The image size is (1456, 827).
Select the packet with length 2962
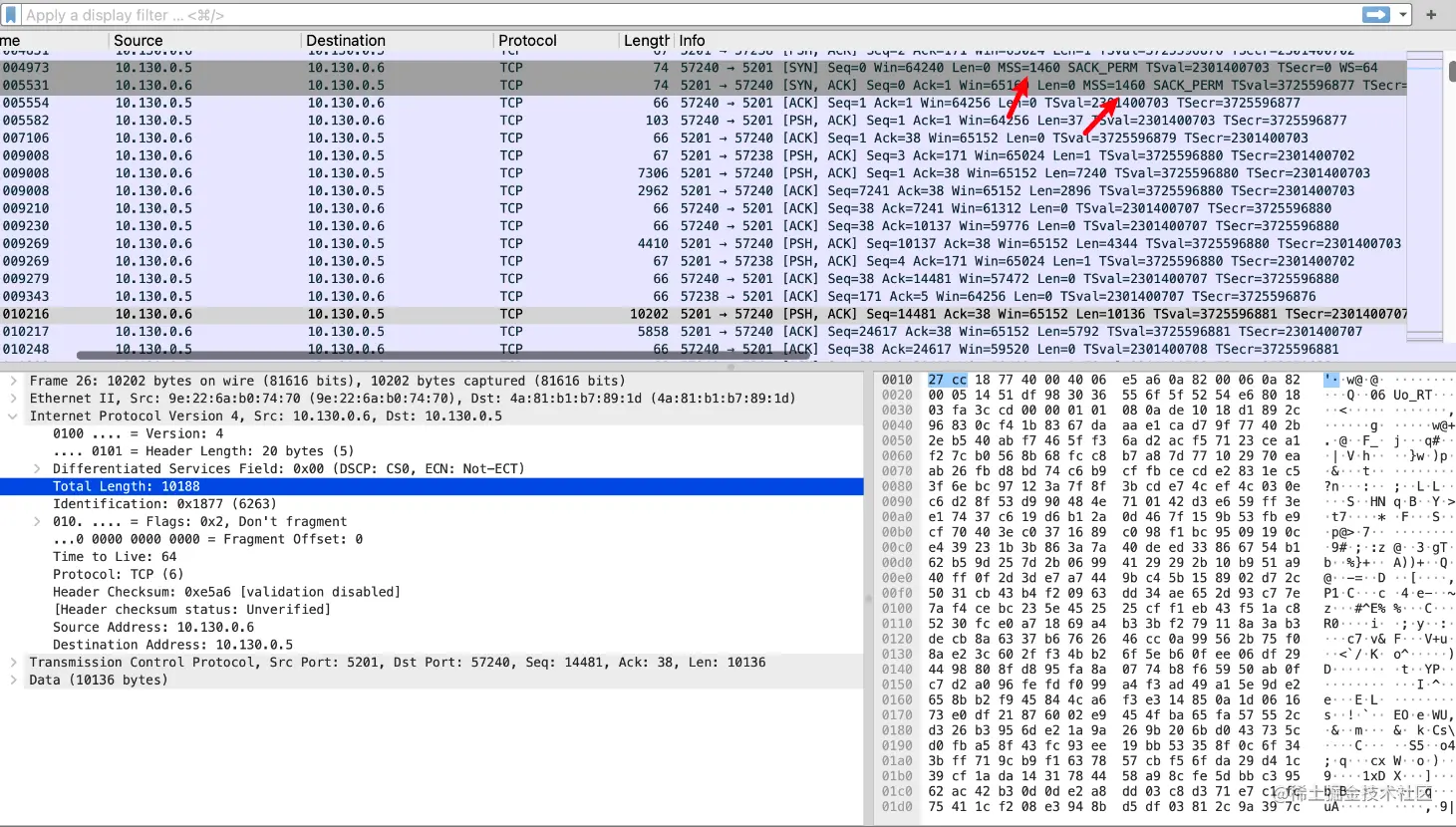click(x=703, y=191)
